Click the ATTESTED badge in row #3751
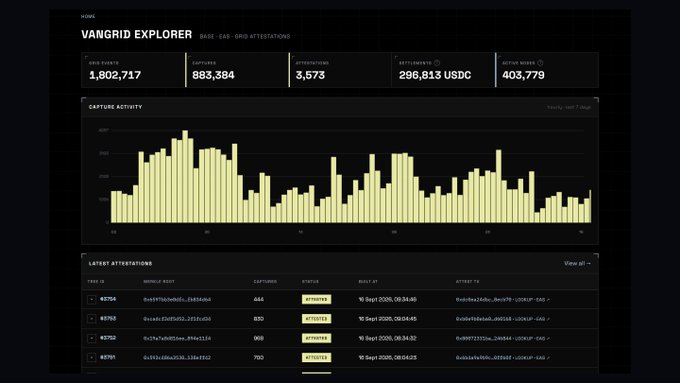This screenshot has width=680, height=383. (317, 358)
